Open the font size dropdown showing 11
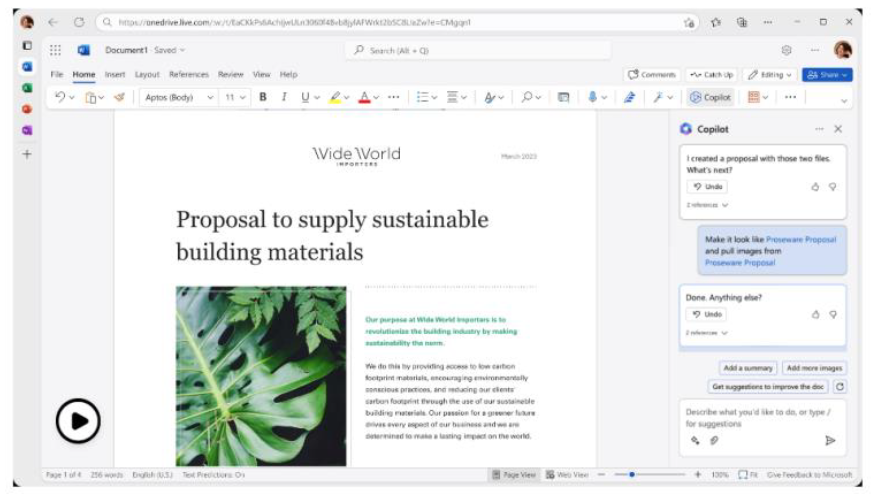This screenshot has width=875, height=504. [x=234, y=97]
